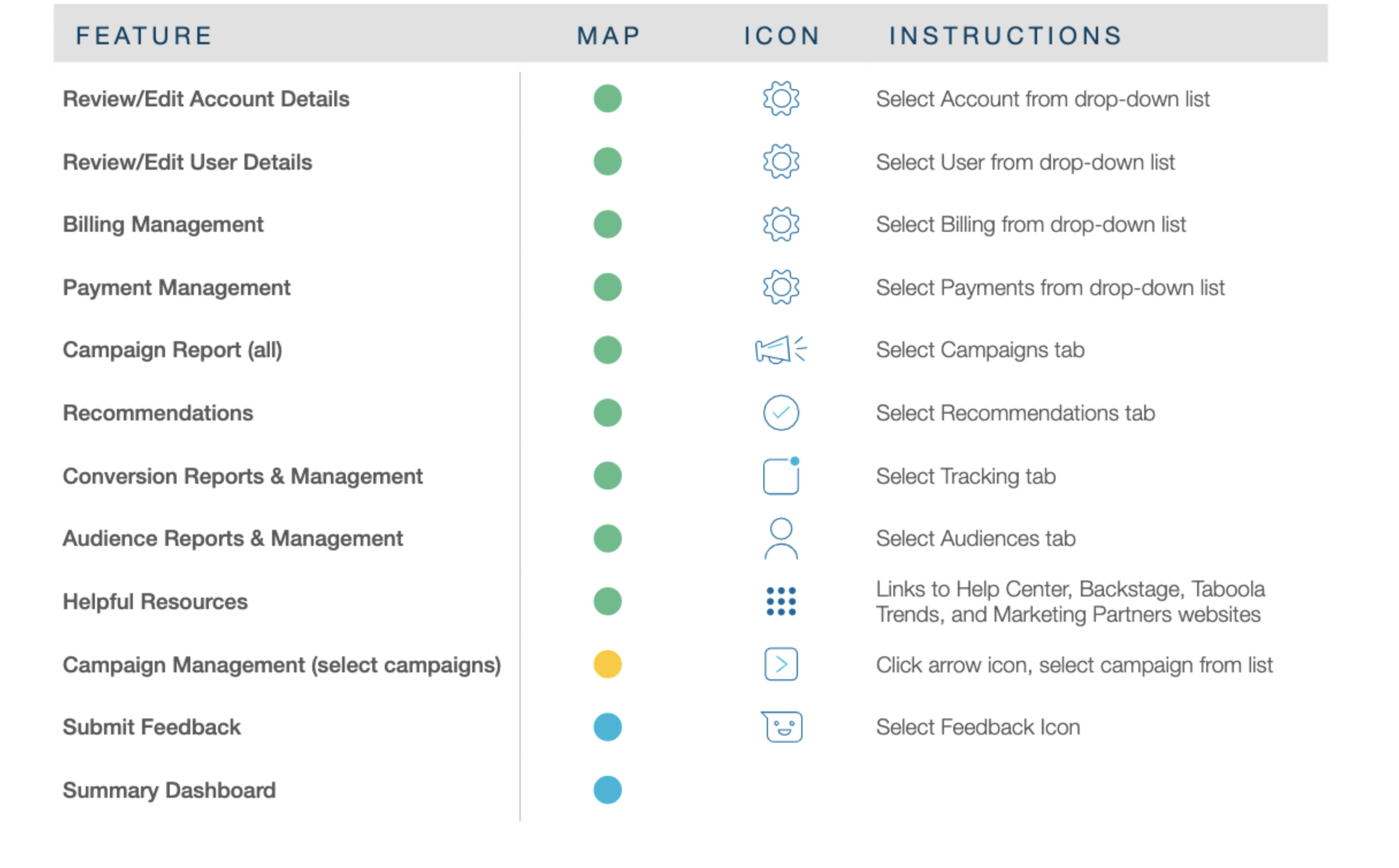The image size is (1399, 868).
Task: Click 'Select Payments from drop-down list' instruction
Action: tap(1050, 287)
